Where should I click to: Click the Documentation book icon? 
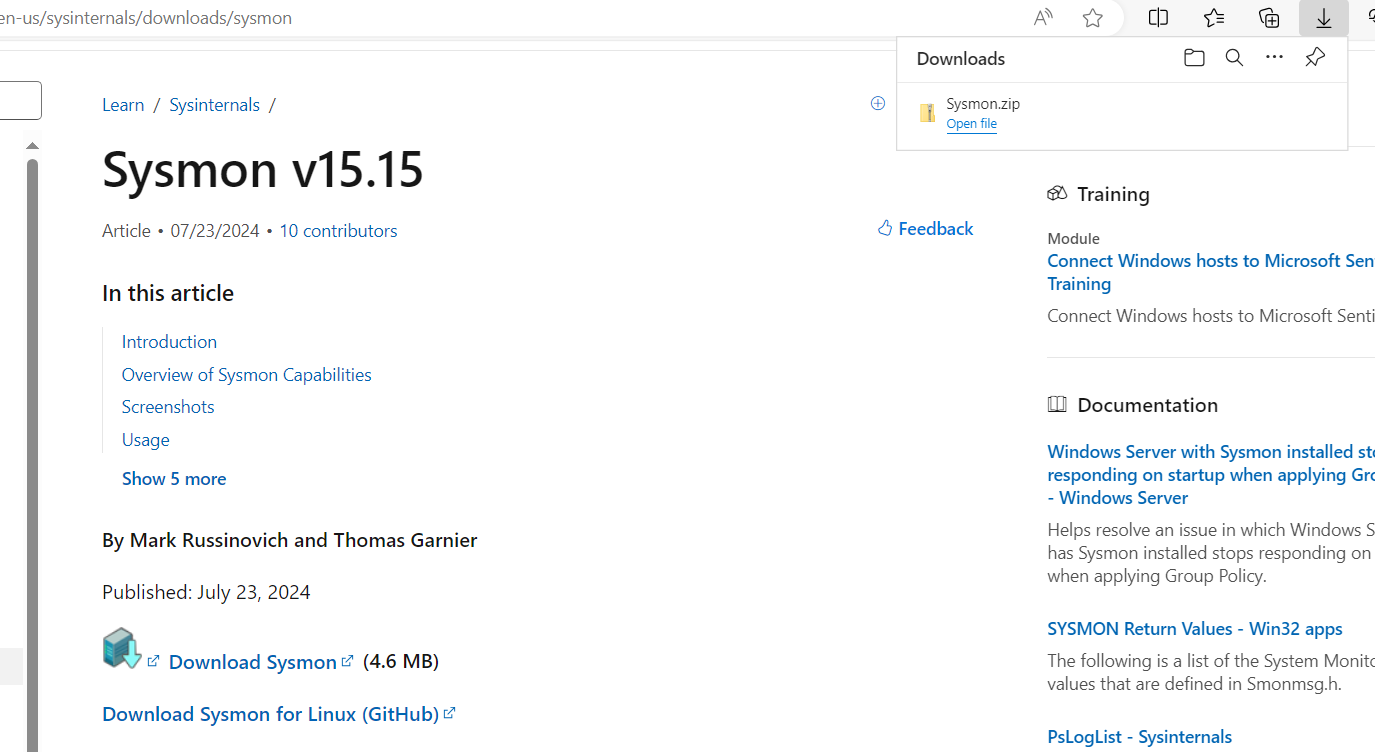[1057, 404]
